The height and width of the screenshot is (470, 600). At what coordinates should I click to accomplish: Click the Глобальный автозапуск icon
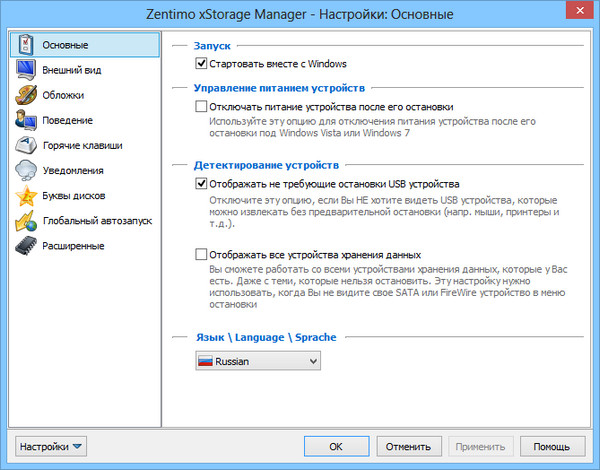tap(26, 221)
